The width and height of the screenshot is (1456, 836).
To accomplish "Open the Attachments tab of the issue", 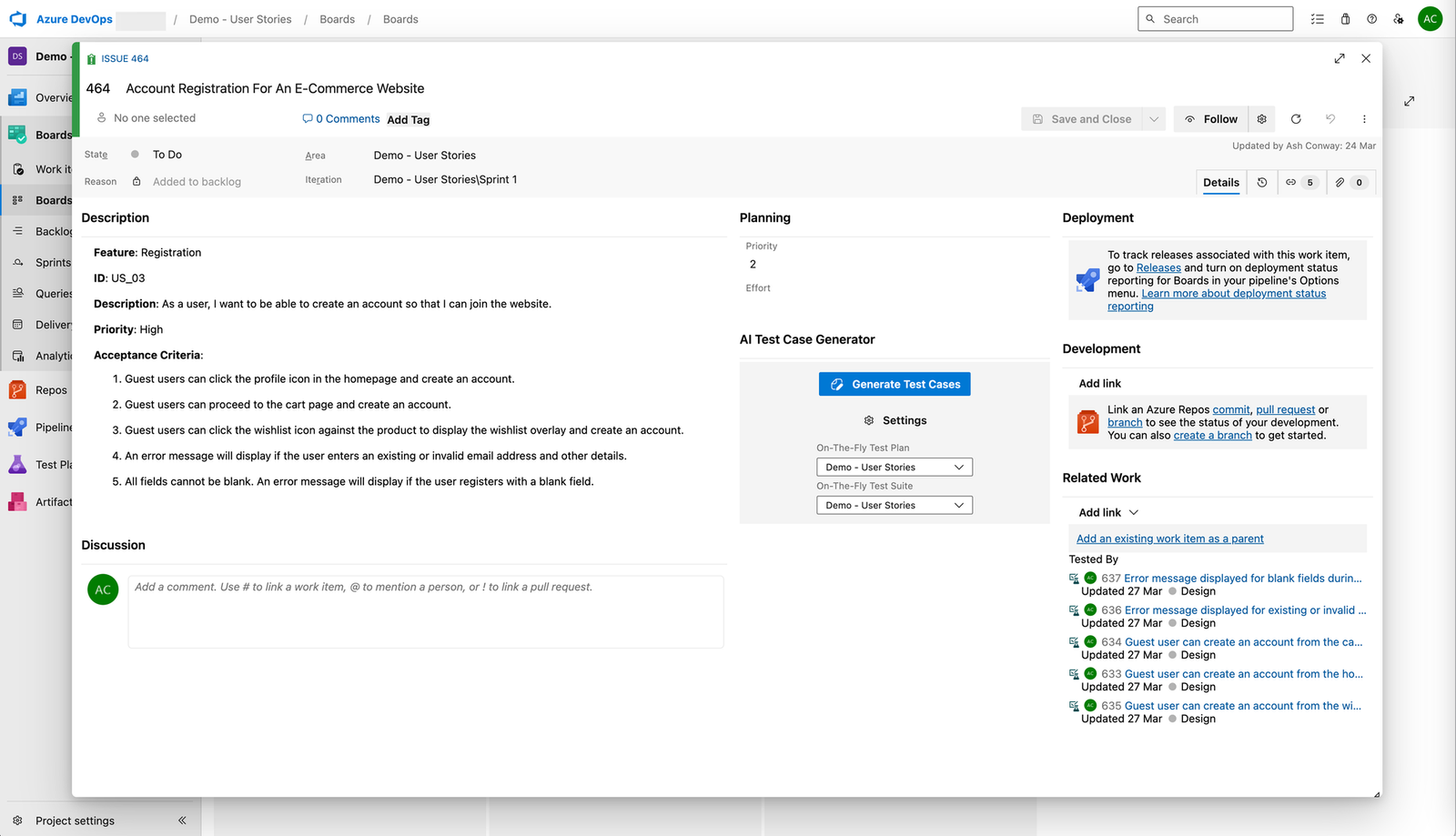I will pos(1350,182).
